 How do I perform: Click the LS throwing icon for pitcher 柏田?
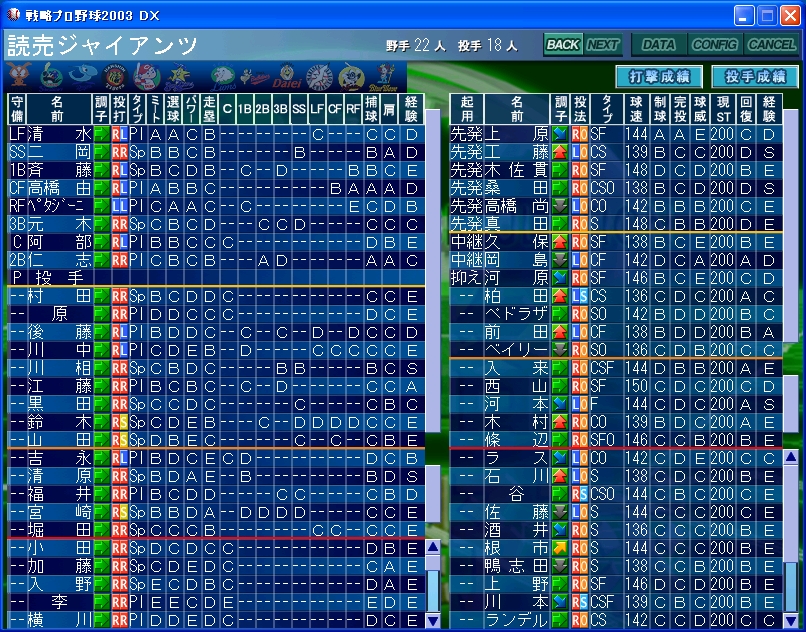click(x=579, y=296)
